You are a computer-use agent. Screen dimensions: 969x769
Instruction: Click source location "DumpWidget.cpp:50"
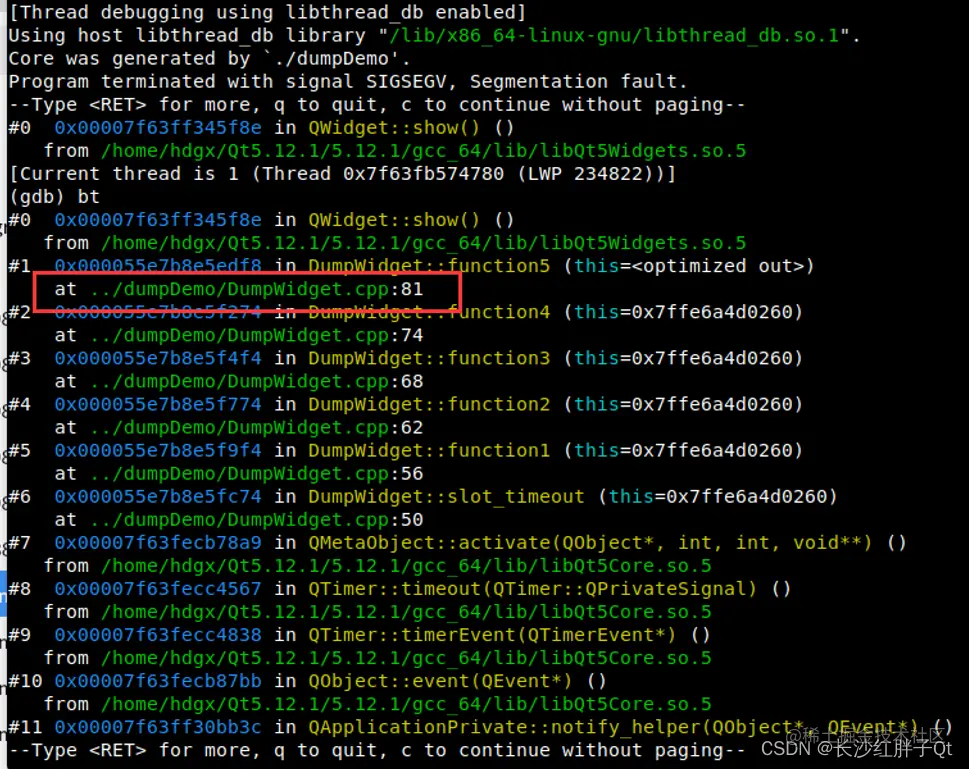325,519
